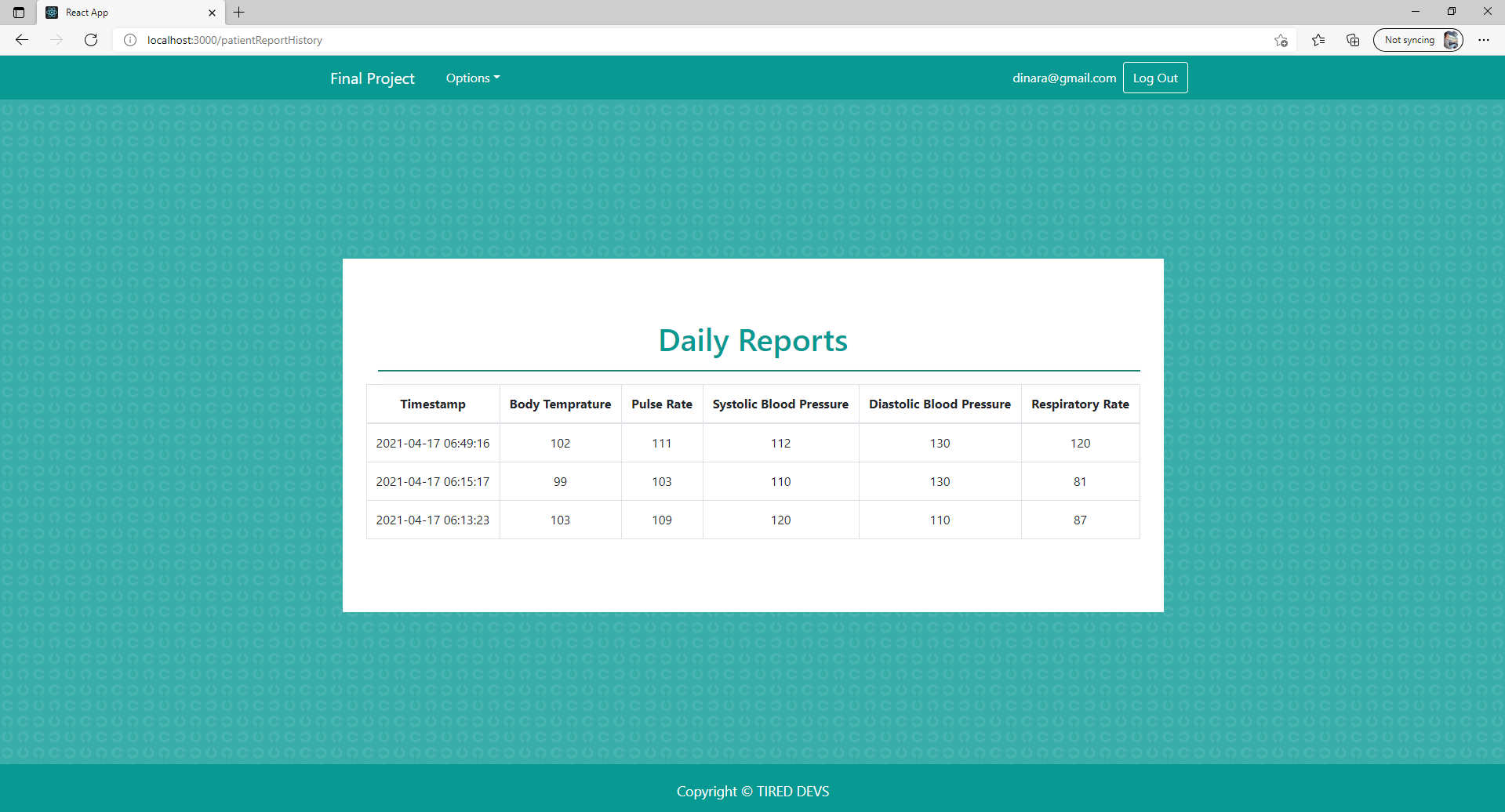Image resolution: width=1505 pixels, height=812 pixels.
Task: Click the Diastolic Blood Pressure column header
Action: pos(940,404)
